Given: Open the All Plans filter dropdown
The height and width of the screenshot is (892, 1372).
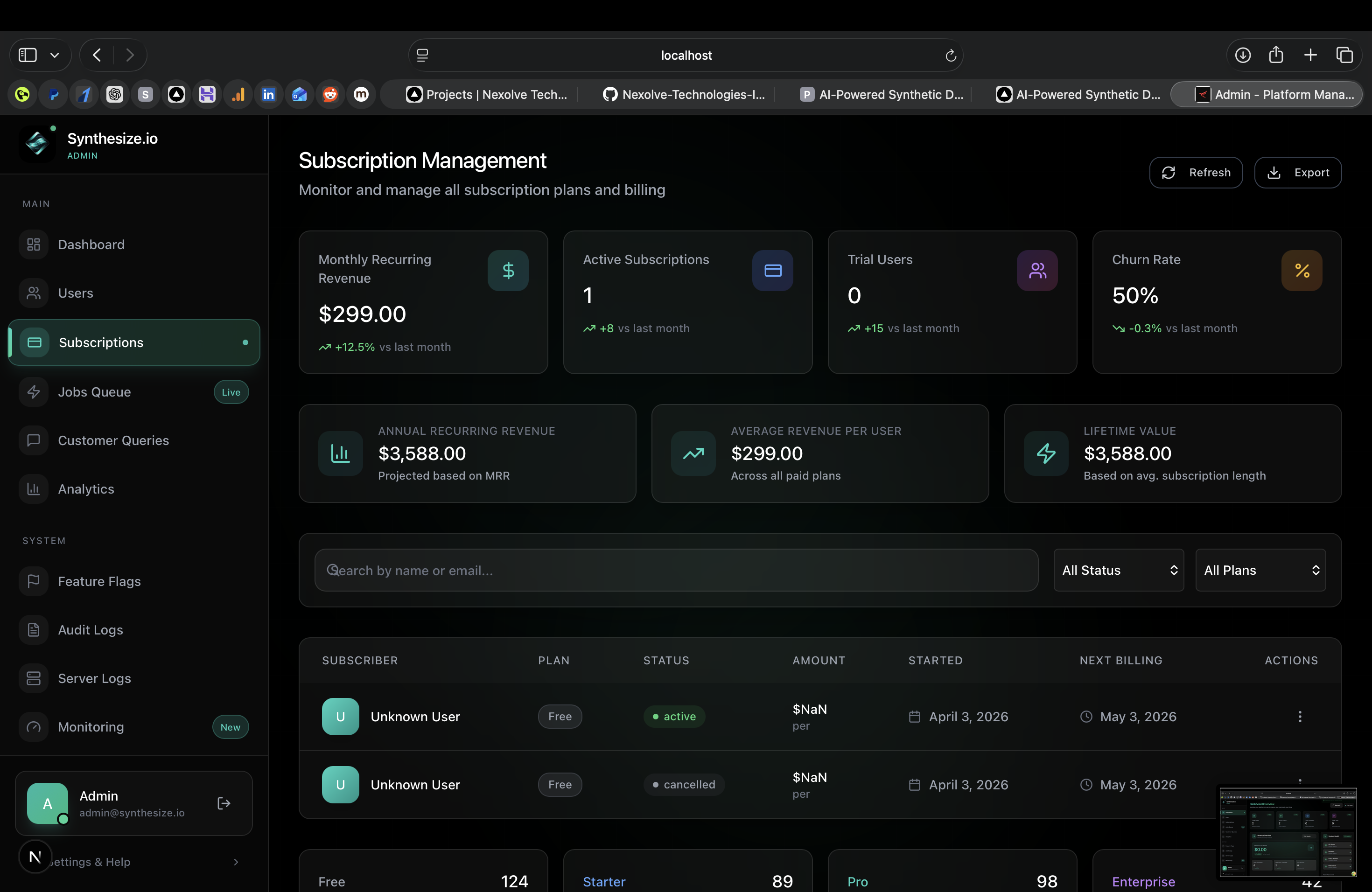Looking at the screenshot, I should tap(1260, 570).
